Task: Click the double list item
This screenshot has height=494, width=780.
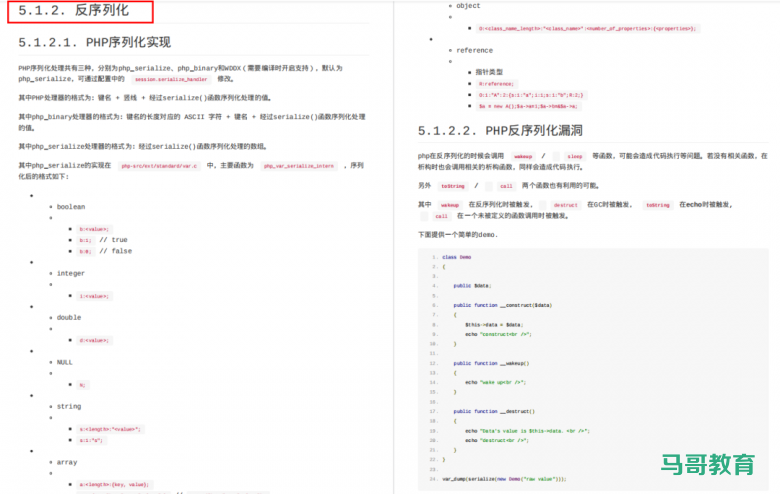Action: click(69, 317)
